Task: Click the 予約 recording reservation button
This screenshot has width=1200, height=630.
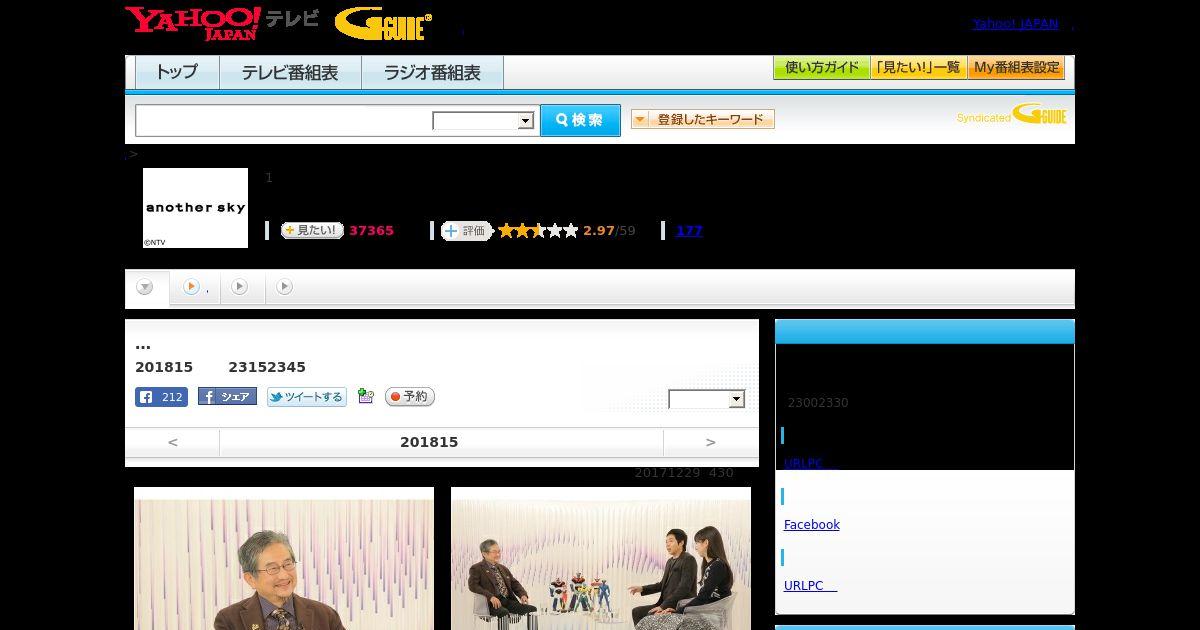Action: point(410,397)
